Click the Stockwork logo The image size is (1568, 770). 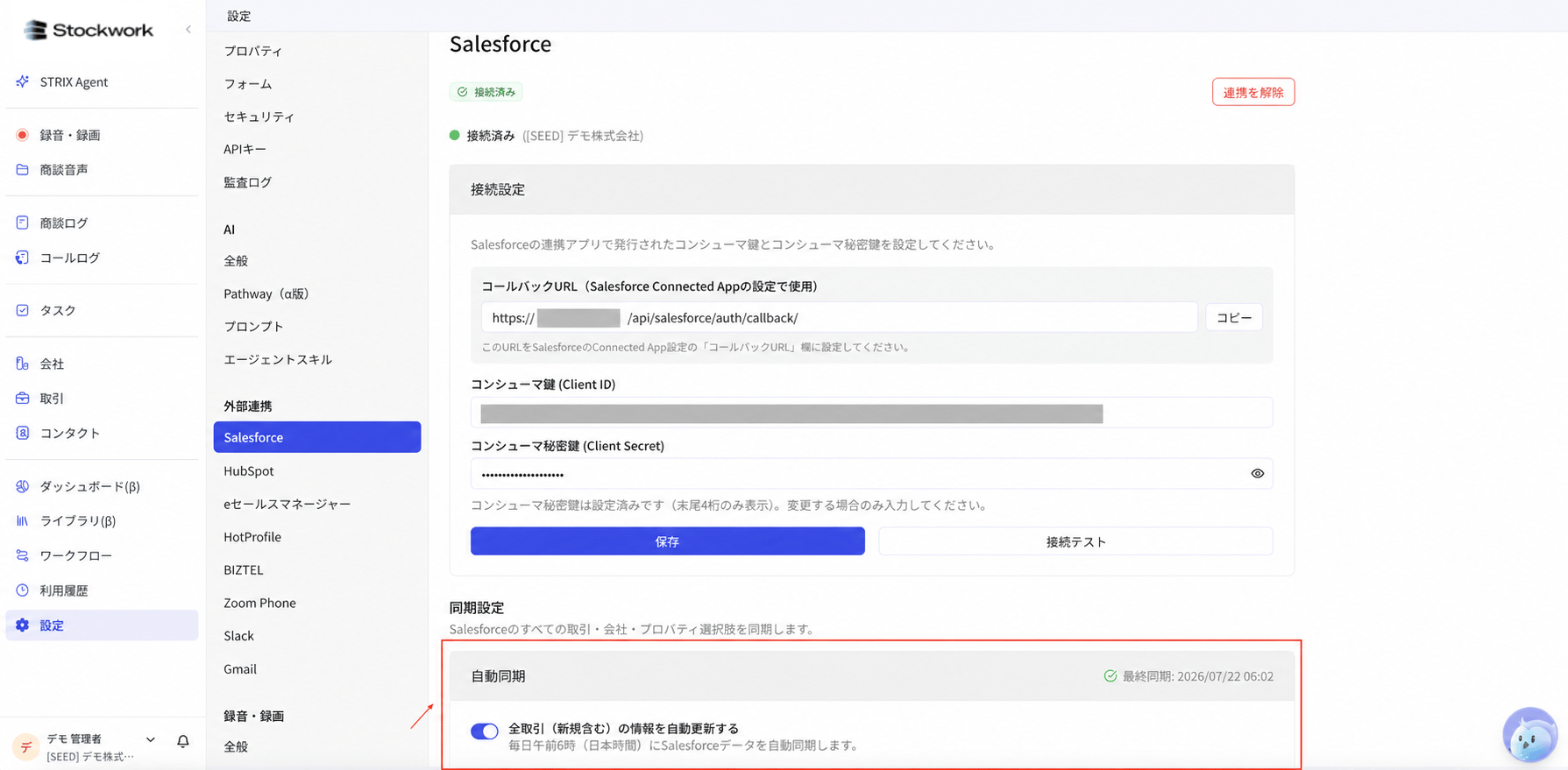point(89,30)
